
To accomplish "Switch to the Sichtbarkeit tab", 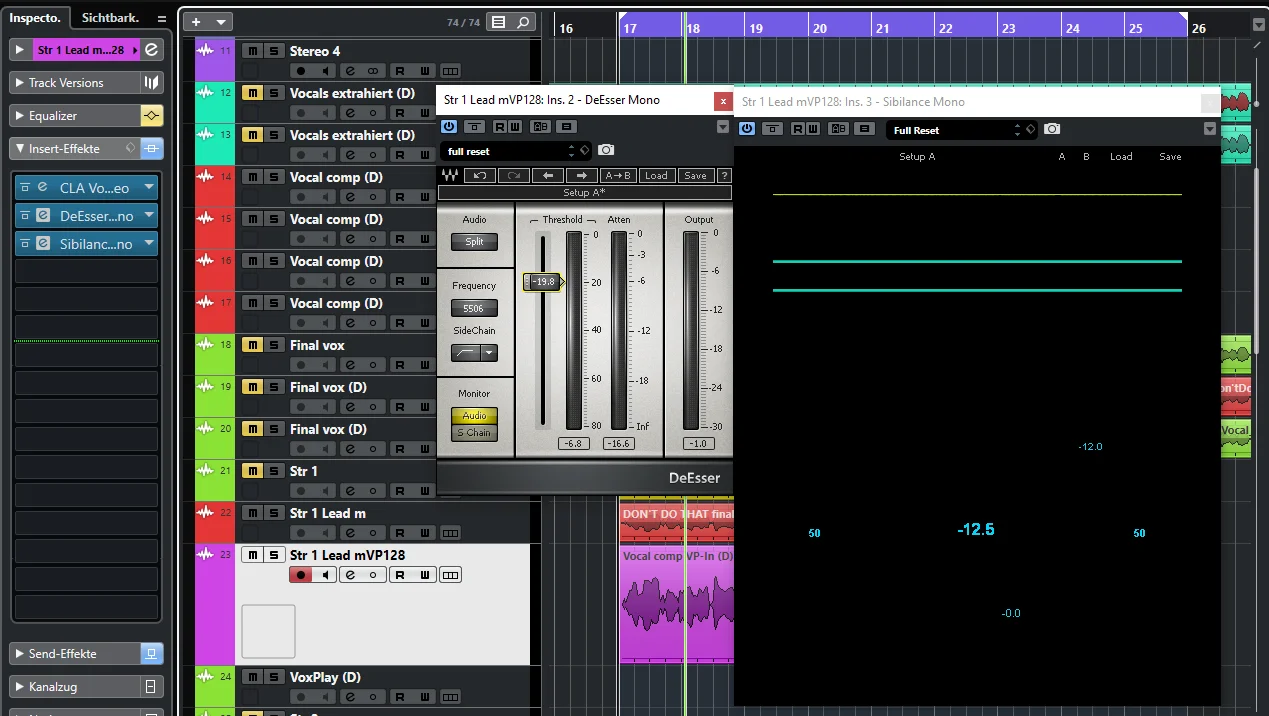I will coord(111,18).
